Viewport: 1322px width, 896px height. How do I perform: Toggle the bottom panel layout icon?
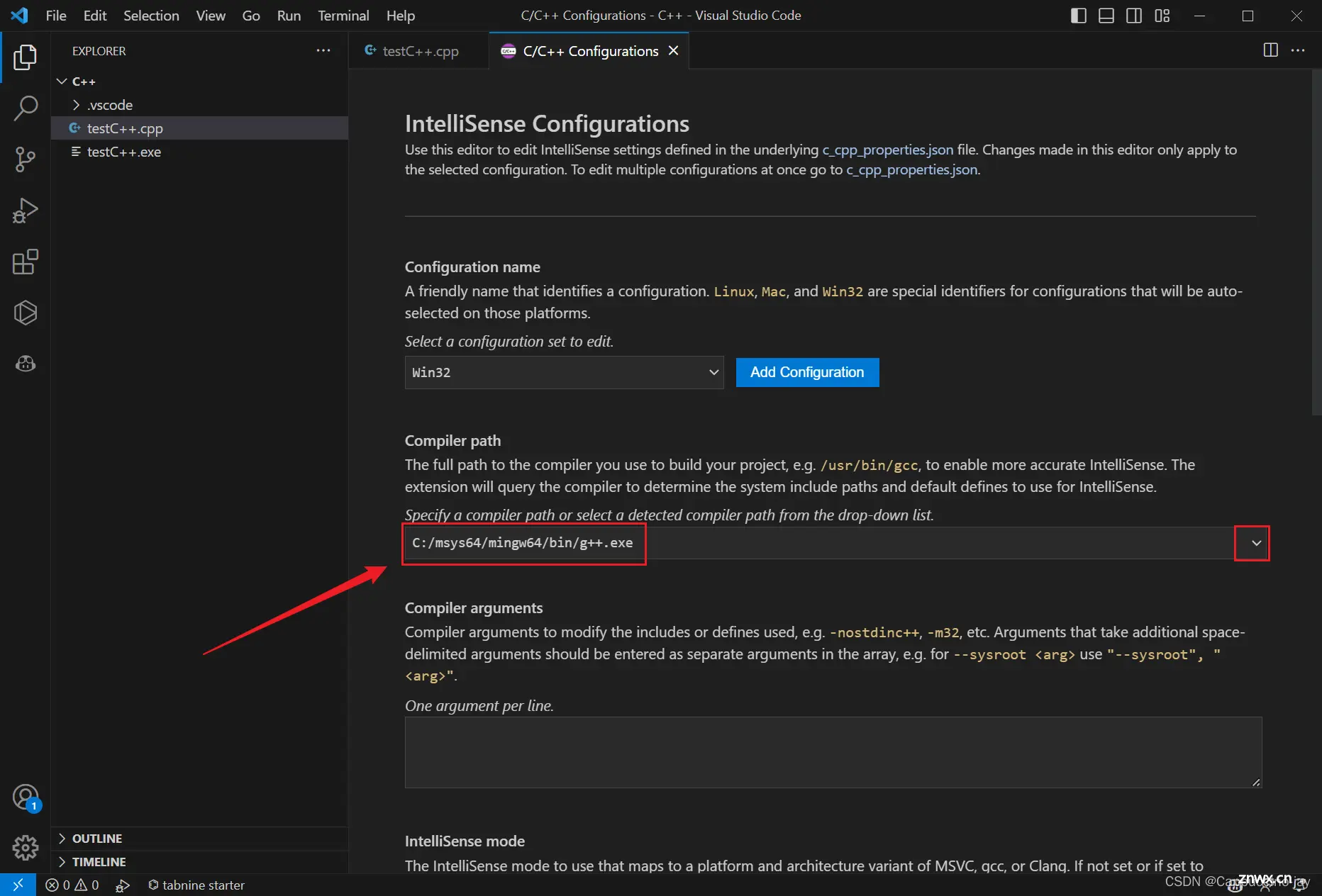pos(1106,16)
